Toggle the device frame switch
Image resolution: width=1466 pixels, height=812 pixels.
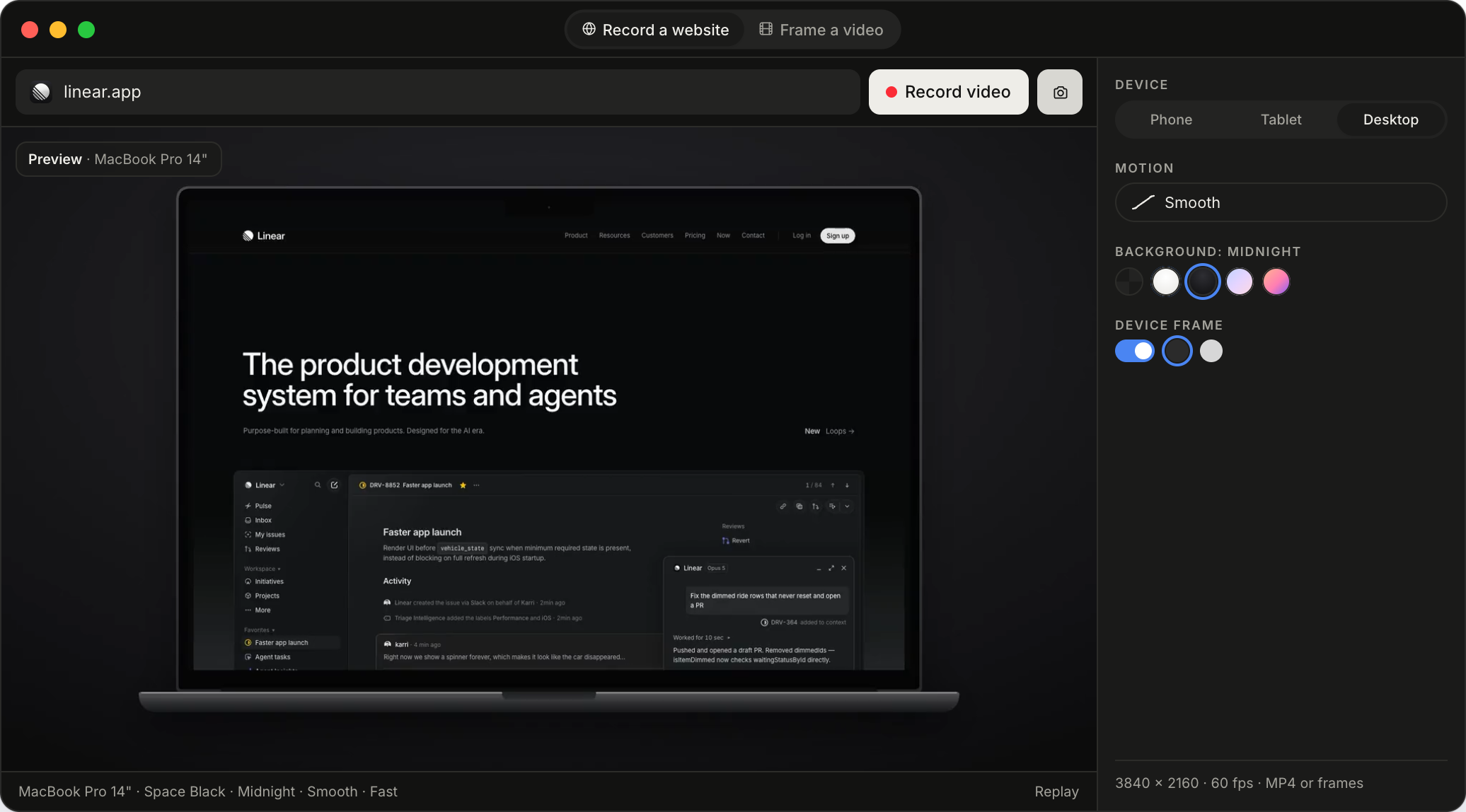(x=1134, y=351)
